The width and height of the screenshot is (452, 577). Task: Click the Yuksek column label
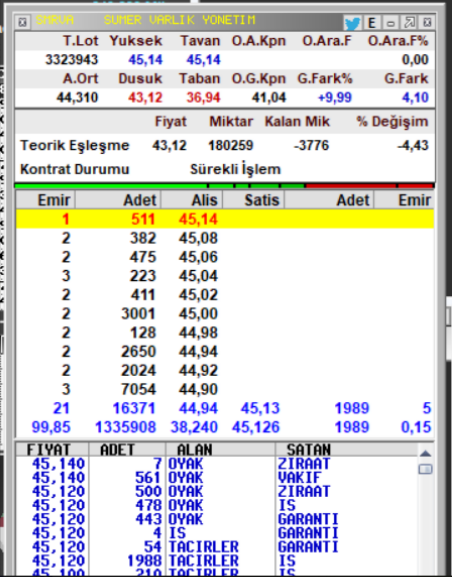point(136,41)
